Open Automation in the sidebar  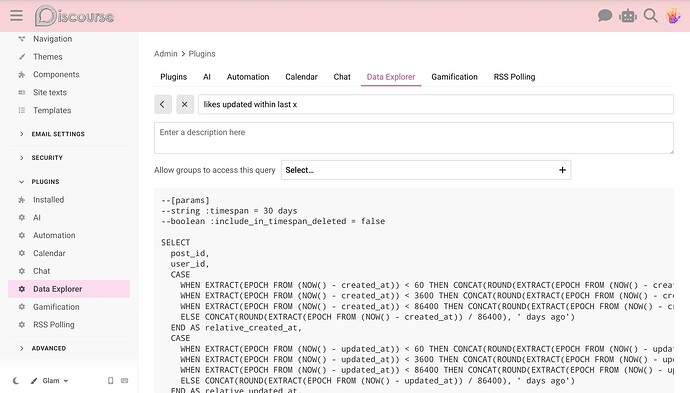(x=54, y=235)
